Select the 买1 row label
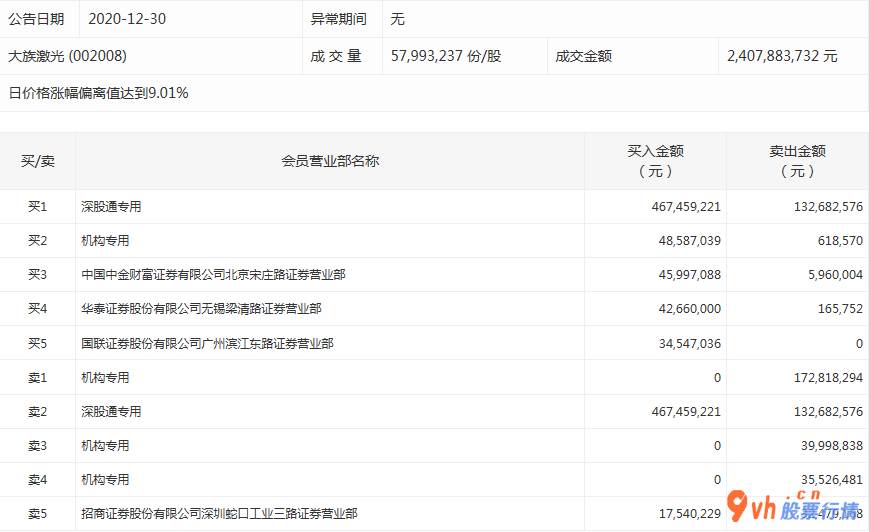Image resolution: width=869 pixels, height=532 pixels. click(x=38, y=207)
